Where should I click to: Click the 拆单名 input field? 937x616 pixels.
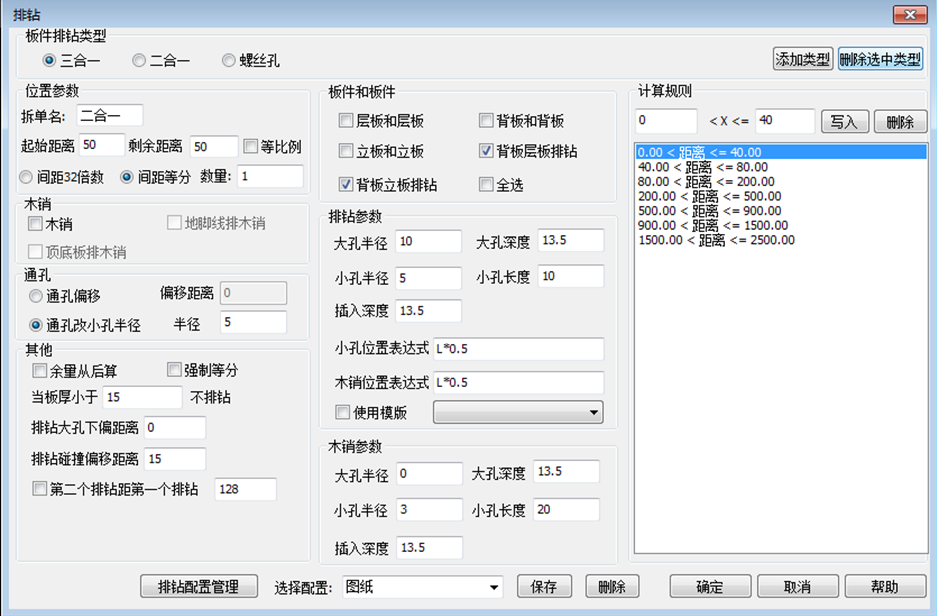click(x=110, y=115)
